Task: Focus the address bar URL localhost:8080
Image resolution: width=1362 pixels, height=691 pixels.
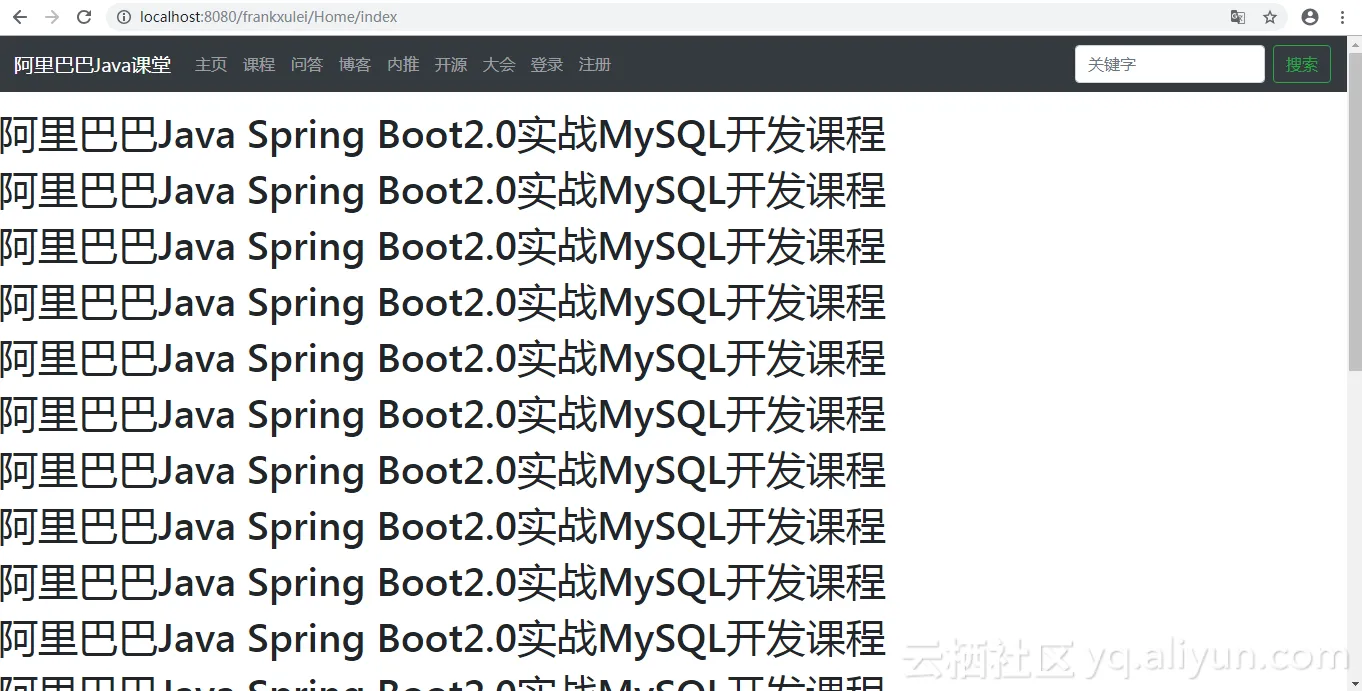Action: tap(268, 17)
